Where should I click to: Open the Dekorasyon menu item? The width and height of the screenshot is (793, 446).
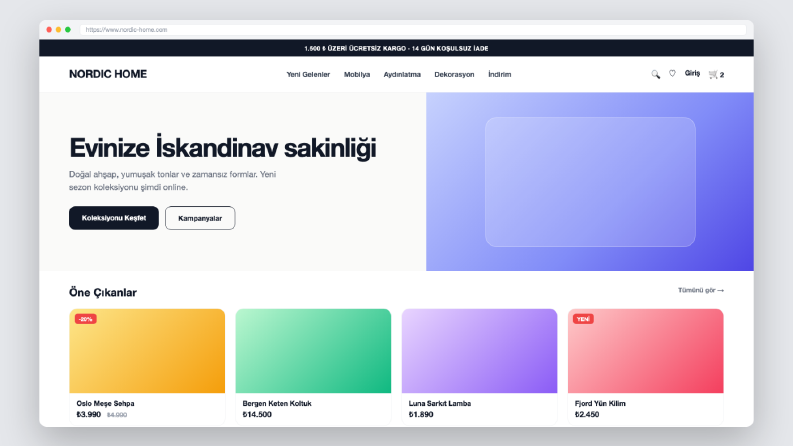point(454,74)
